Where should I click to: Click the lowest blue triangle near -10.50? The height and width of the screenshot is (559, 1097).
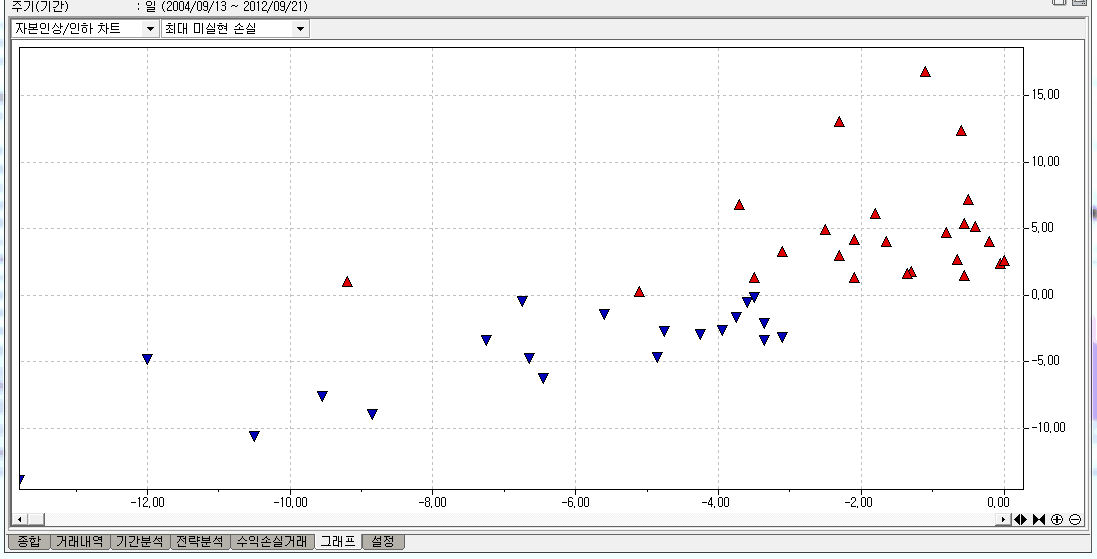coord(254,436)
